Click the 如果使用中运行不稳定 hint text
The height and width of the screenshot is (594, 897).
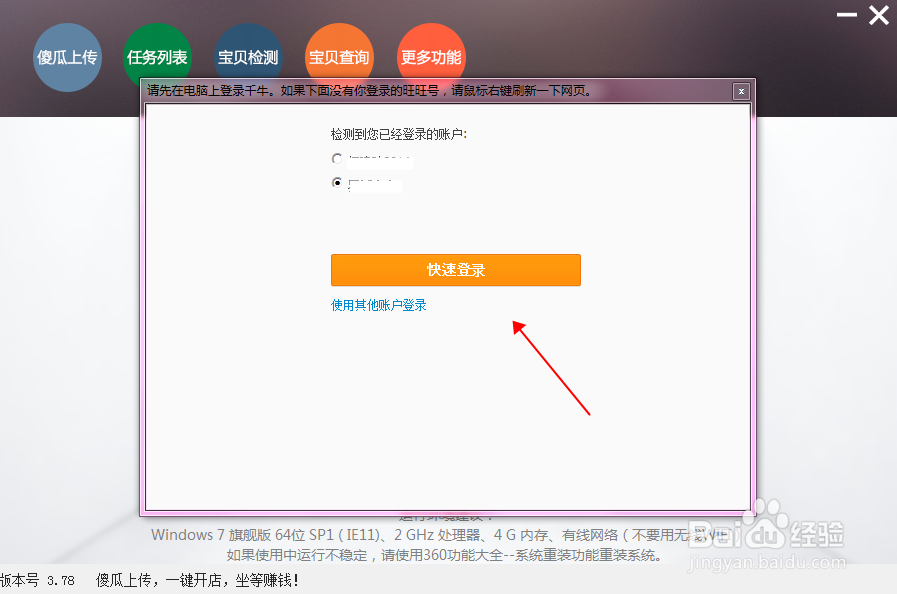click(444, 555)
